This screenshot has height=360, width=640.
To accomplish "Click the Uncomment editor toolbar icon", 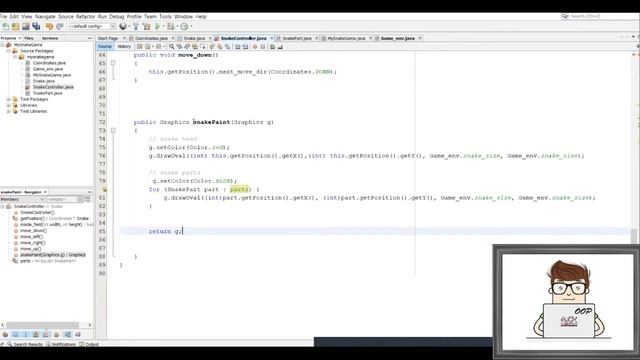I will click(x=280, y=47).
